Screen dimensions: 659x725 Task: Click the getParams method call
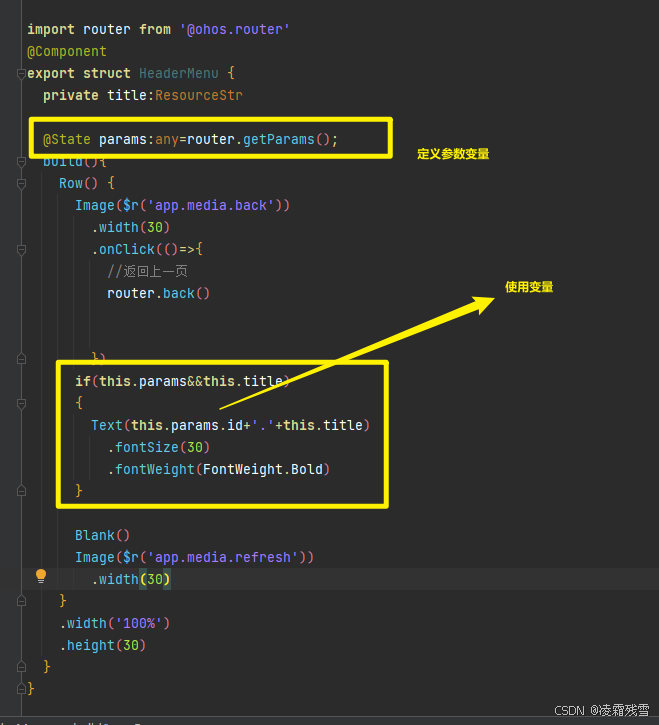[x=278, y=139]
